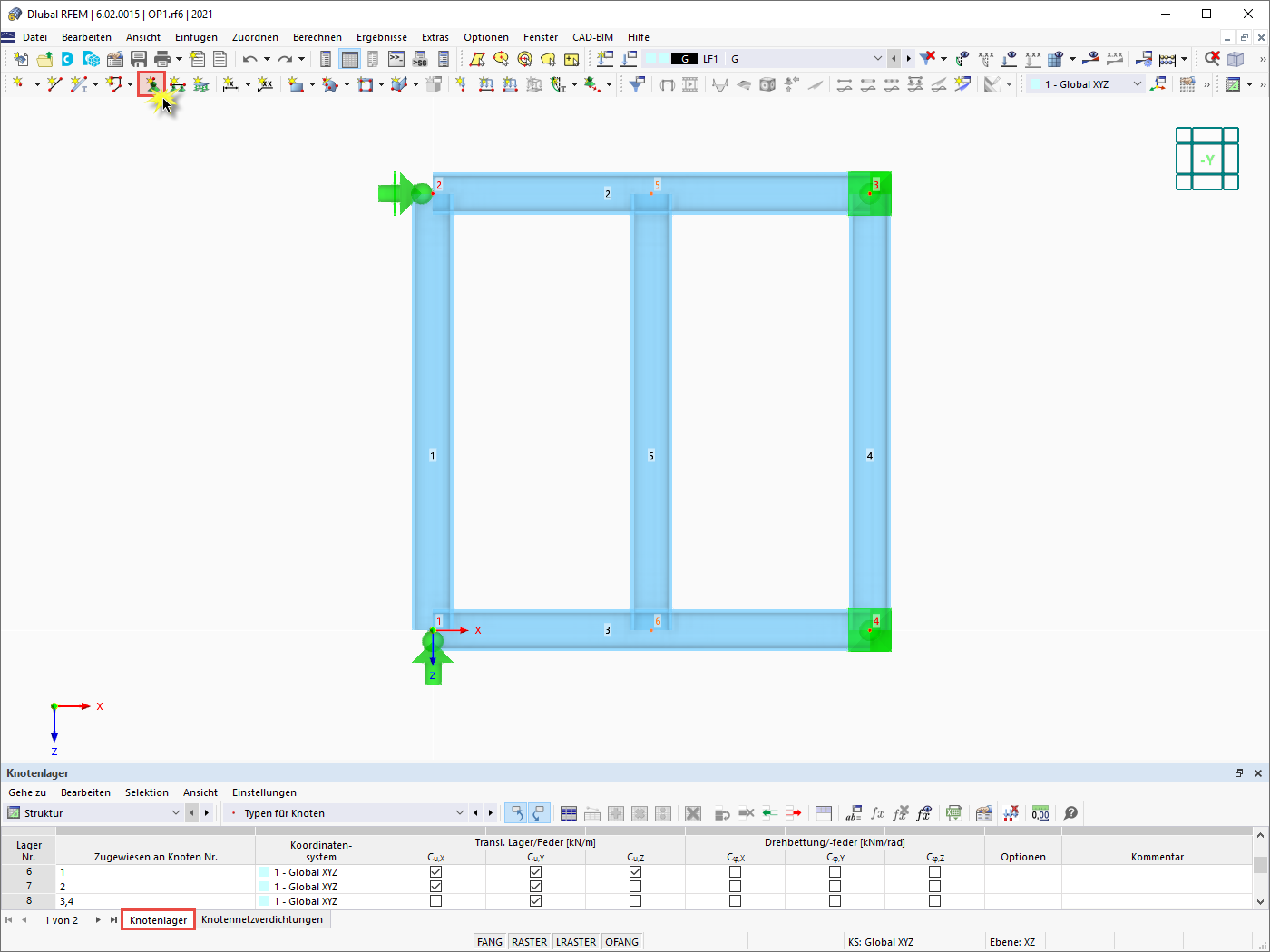The width and height of the screenshot is (1270, 952).
Task: Select the new member tool
Action: (x=79, y=84)
